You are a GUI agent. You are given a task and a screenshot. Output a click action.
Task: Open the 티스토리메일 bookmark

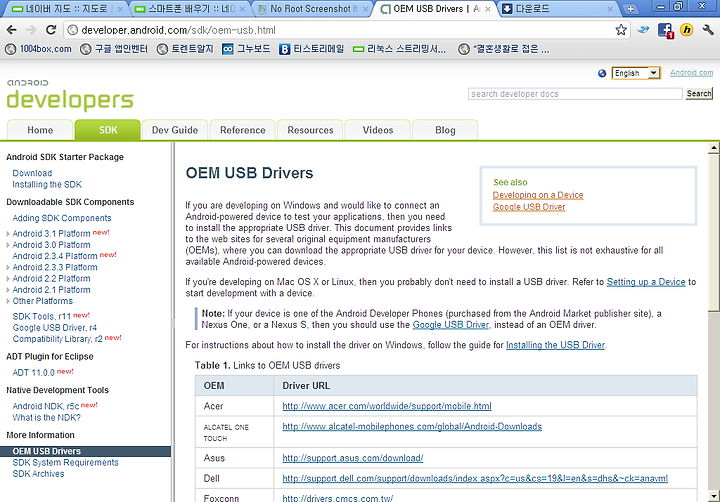[311, 49]
